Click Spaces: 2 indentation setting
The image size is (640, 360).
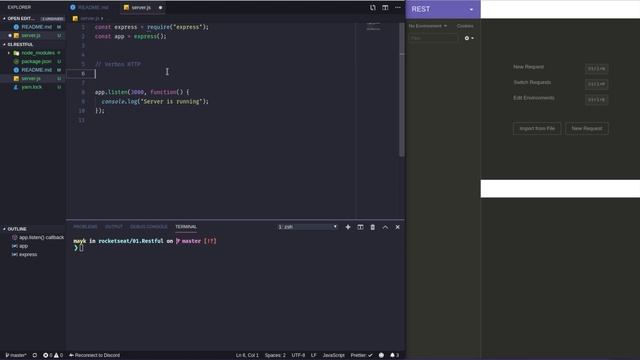(x=275, y=355)
